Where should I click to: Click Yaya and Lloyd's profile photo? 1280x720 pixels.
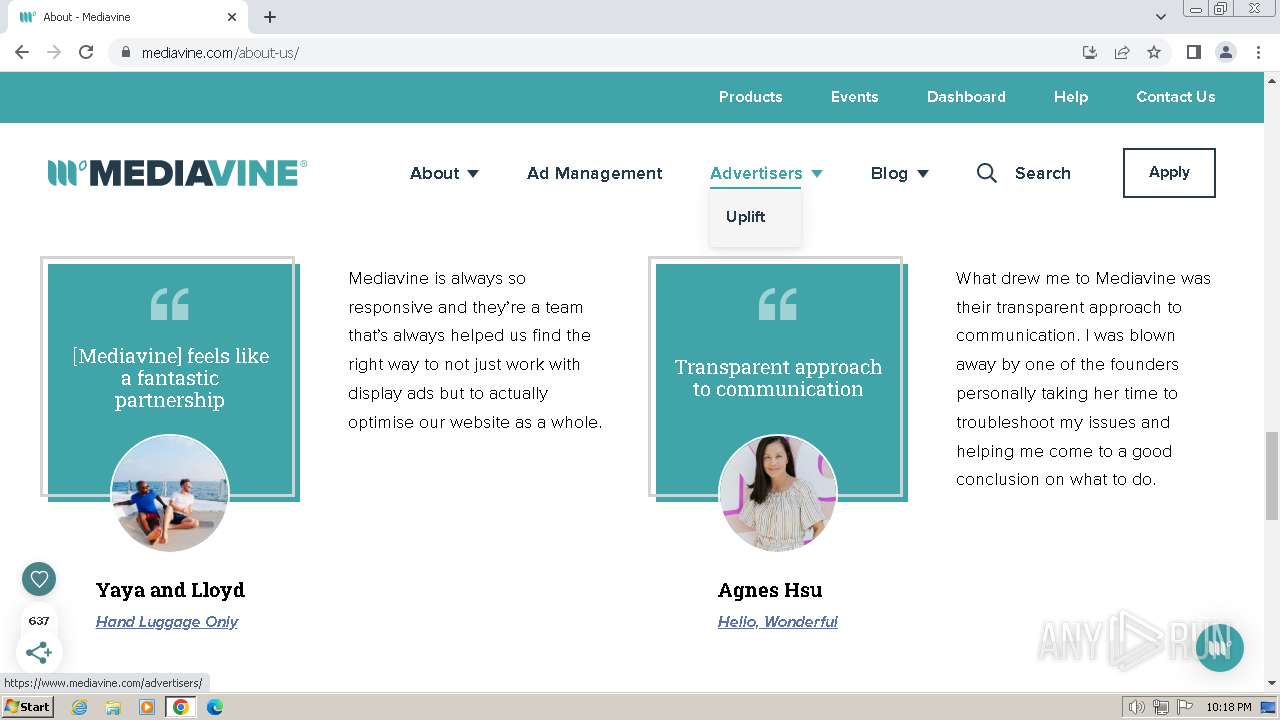pos(170,493)
